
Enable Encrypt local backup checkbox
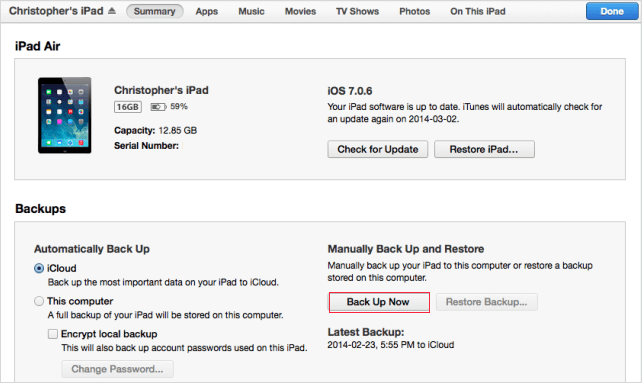53,334
